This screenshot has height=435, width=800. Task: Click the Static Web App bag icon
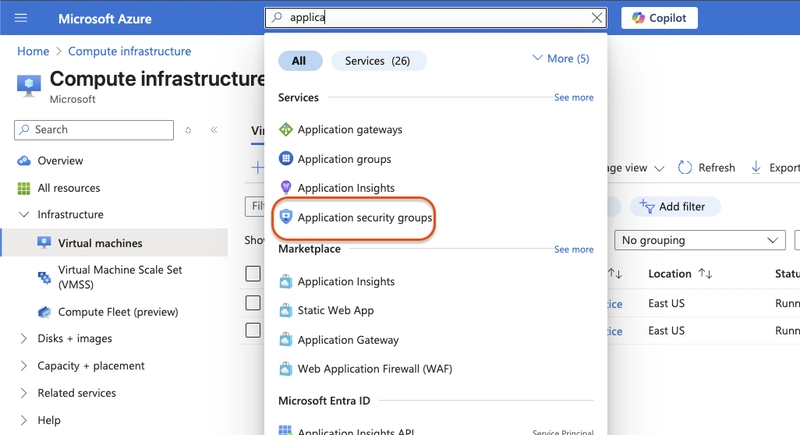pyautogui.click(x=286, y=310)
